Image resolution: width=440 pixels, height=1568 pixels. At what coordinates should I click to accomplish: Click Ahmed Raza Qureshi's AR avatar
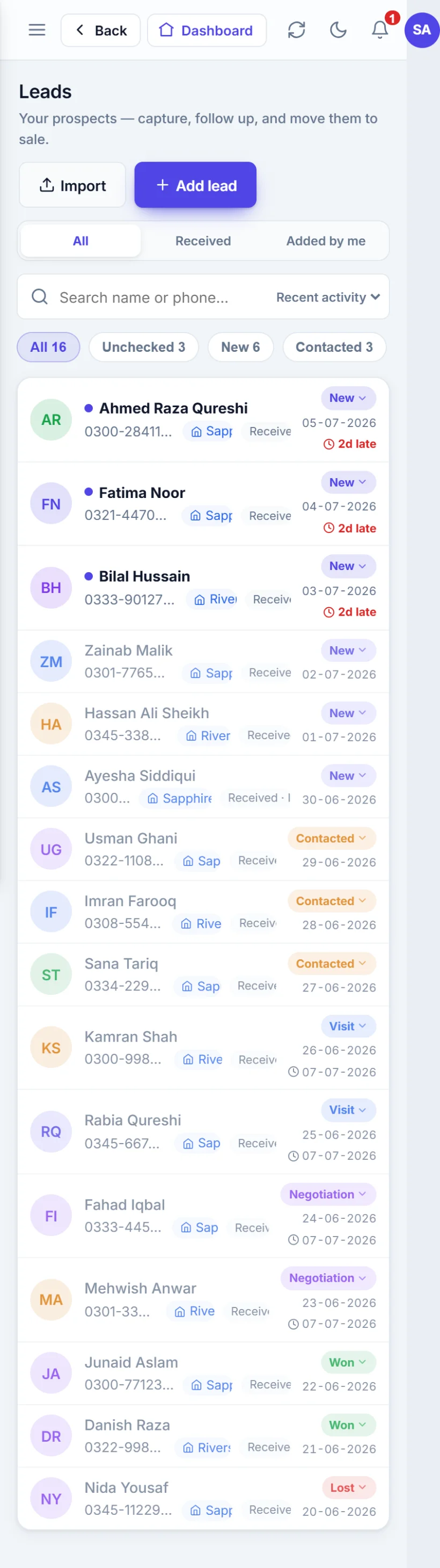coord(51,420)
